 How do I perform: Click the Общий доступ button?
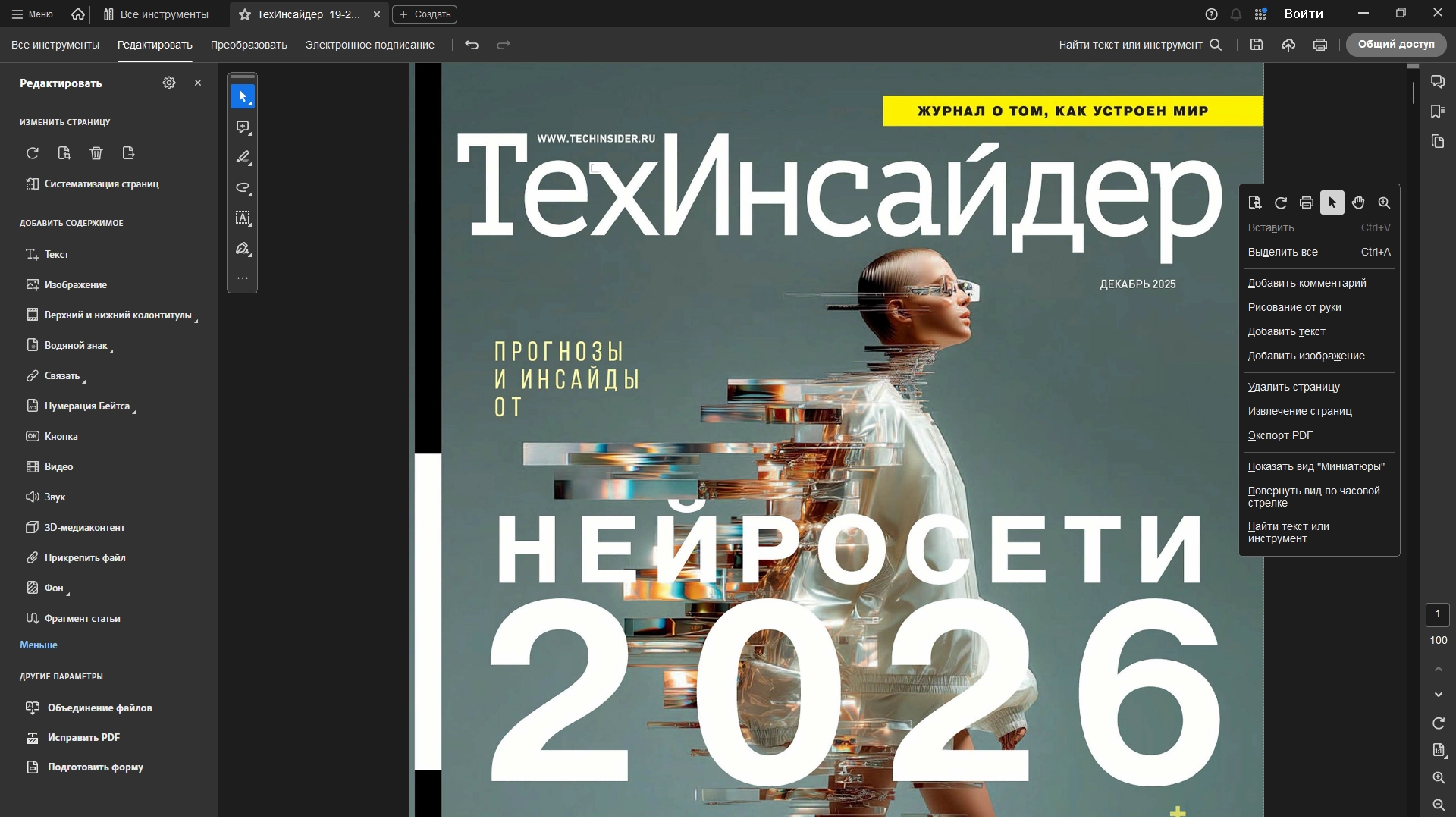[1395, 45]
